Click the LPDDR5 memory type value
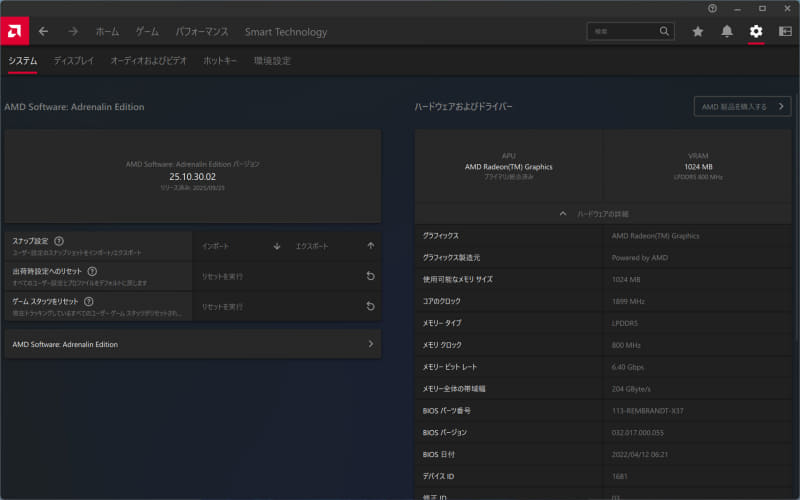 [624, 323]
